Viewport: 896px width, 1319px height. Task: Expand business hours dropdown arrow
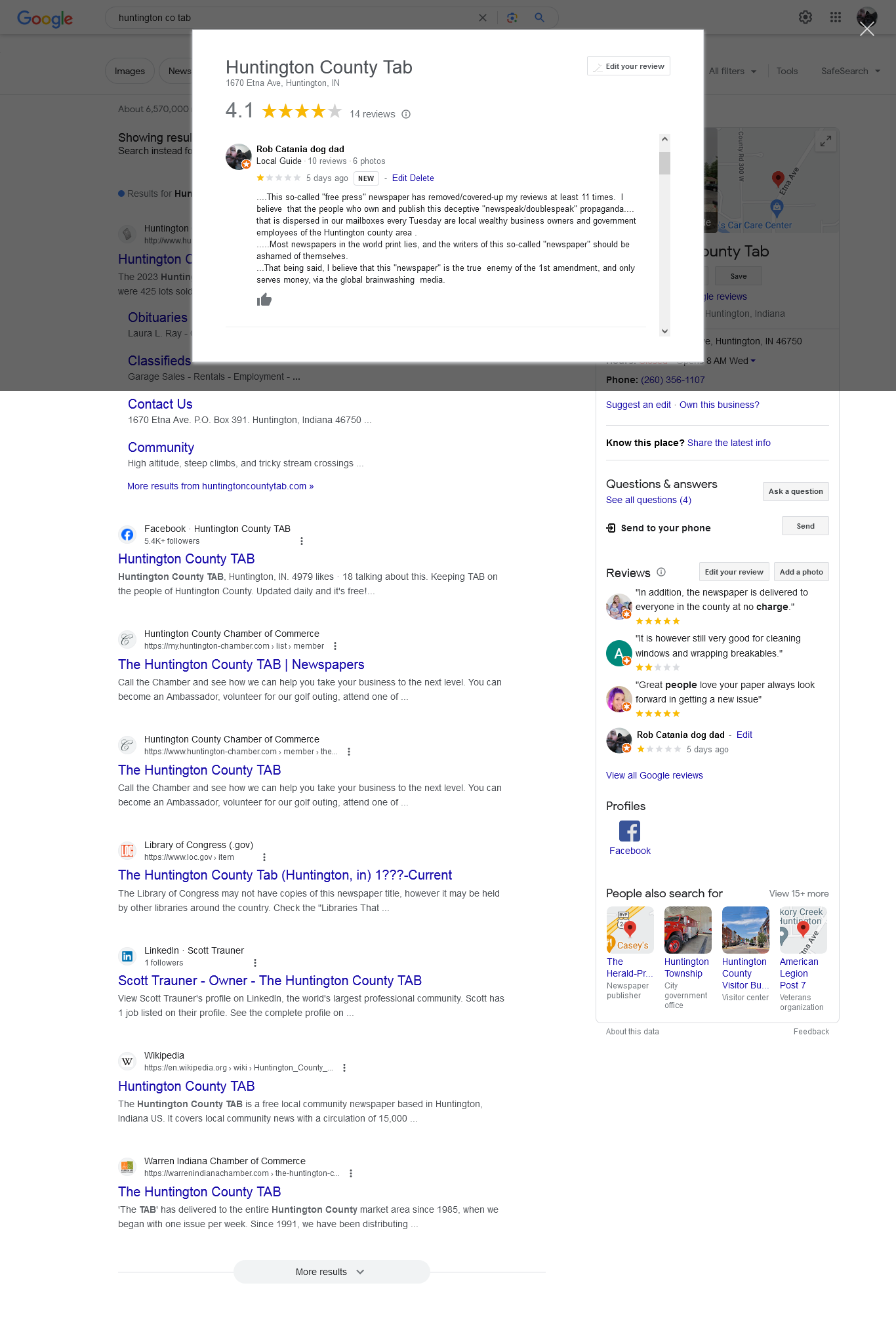[753, 361]
